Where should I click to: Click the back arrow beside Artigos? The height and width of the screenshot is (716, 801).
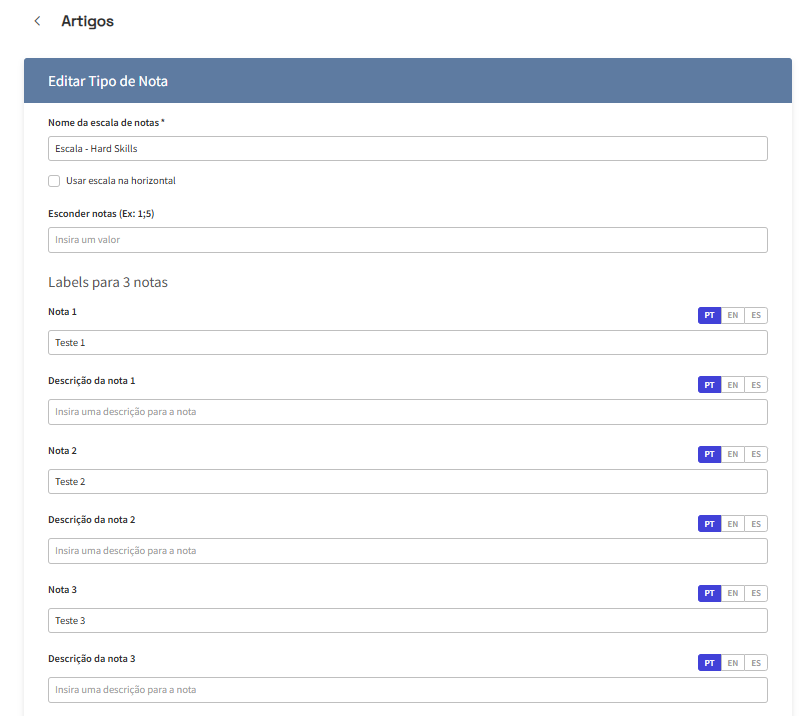point(37,21)
